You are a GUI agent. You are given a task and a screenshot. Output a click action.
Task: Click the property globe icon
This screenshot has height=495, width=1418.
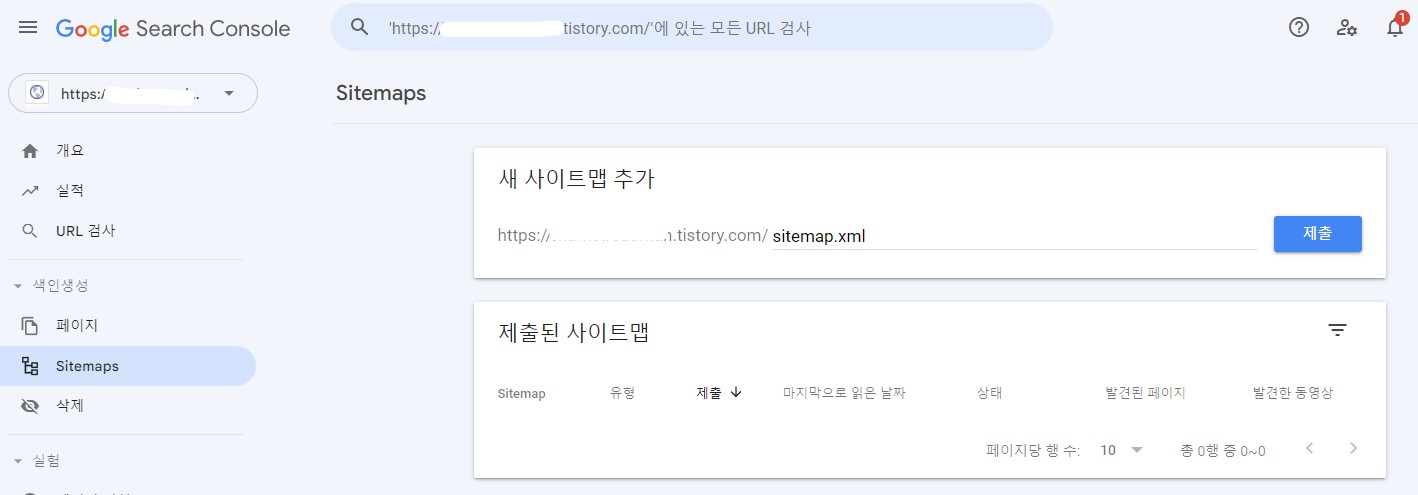tap(37, 93)
